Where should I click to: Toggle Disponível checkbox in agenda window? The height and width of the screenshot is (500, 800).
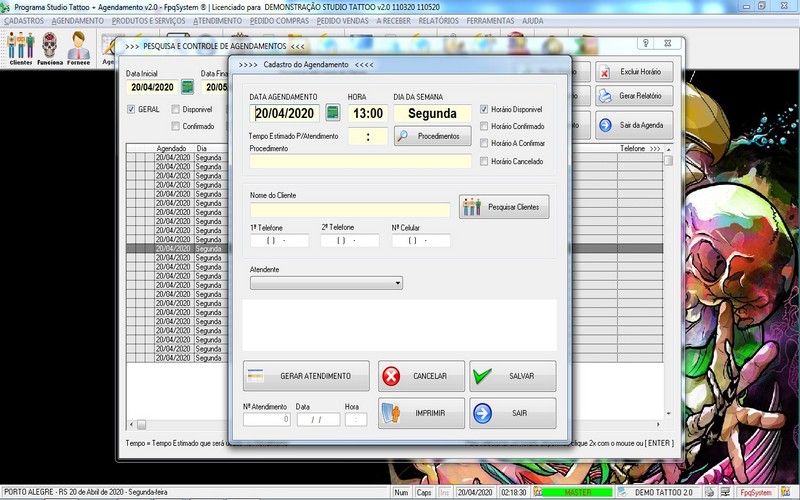click(176, 109)
